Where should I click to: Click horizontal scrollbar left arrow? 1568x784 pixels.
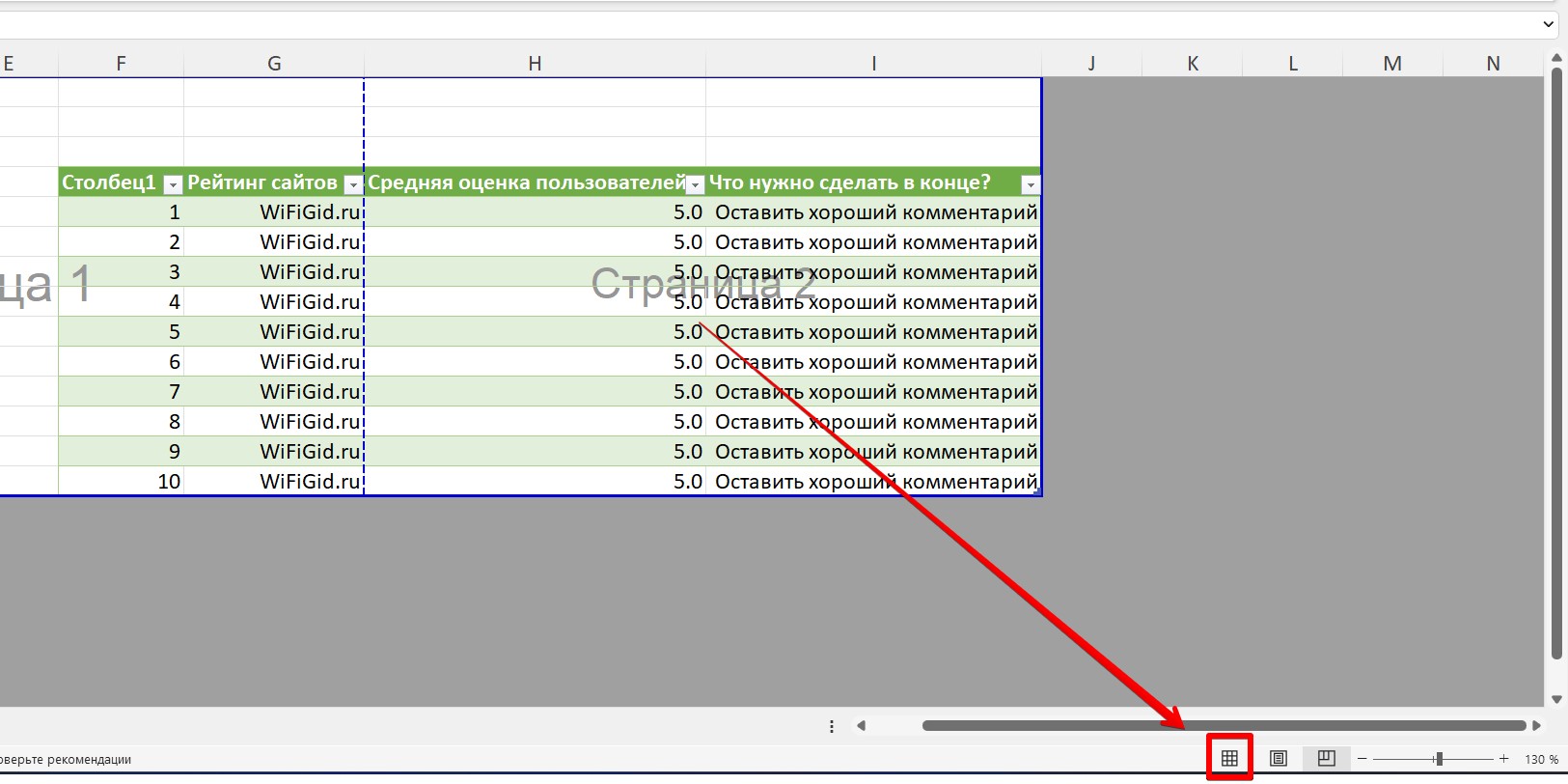pyautogui.click(x=861, y=726)
